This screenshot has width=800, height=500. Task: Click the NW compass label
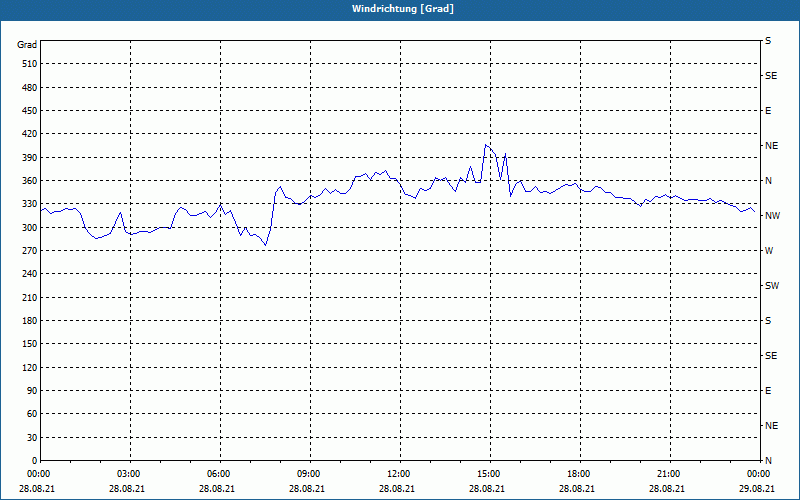coord(772,216)
